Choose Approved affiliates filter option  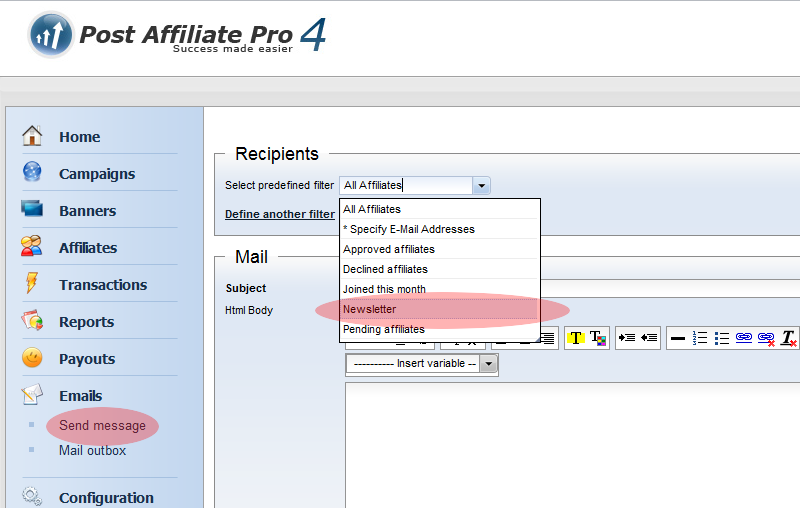click(439, 249)
